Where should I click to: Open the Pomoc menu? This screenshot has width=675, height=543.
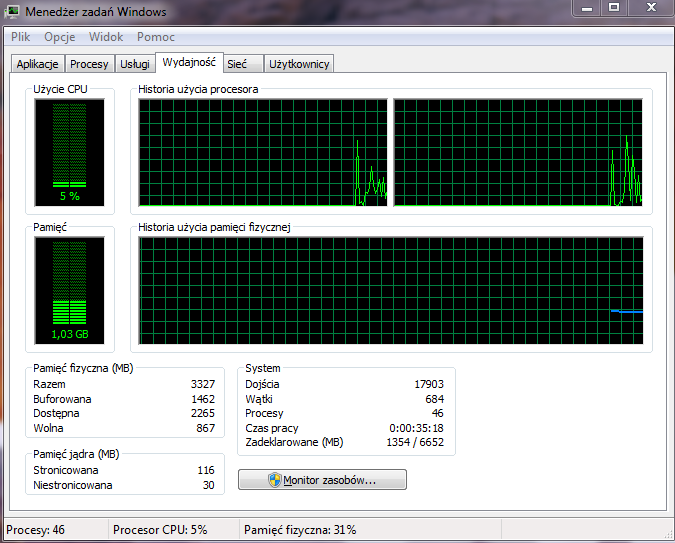[156, 37]
